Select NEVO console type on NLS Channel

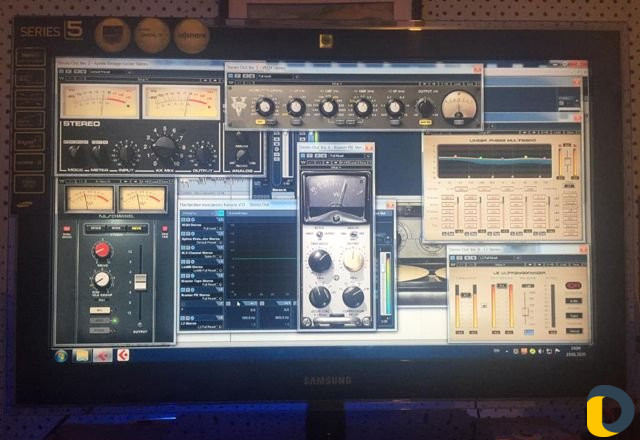point(136,229)
